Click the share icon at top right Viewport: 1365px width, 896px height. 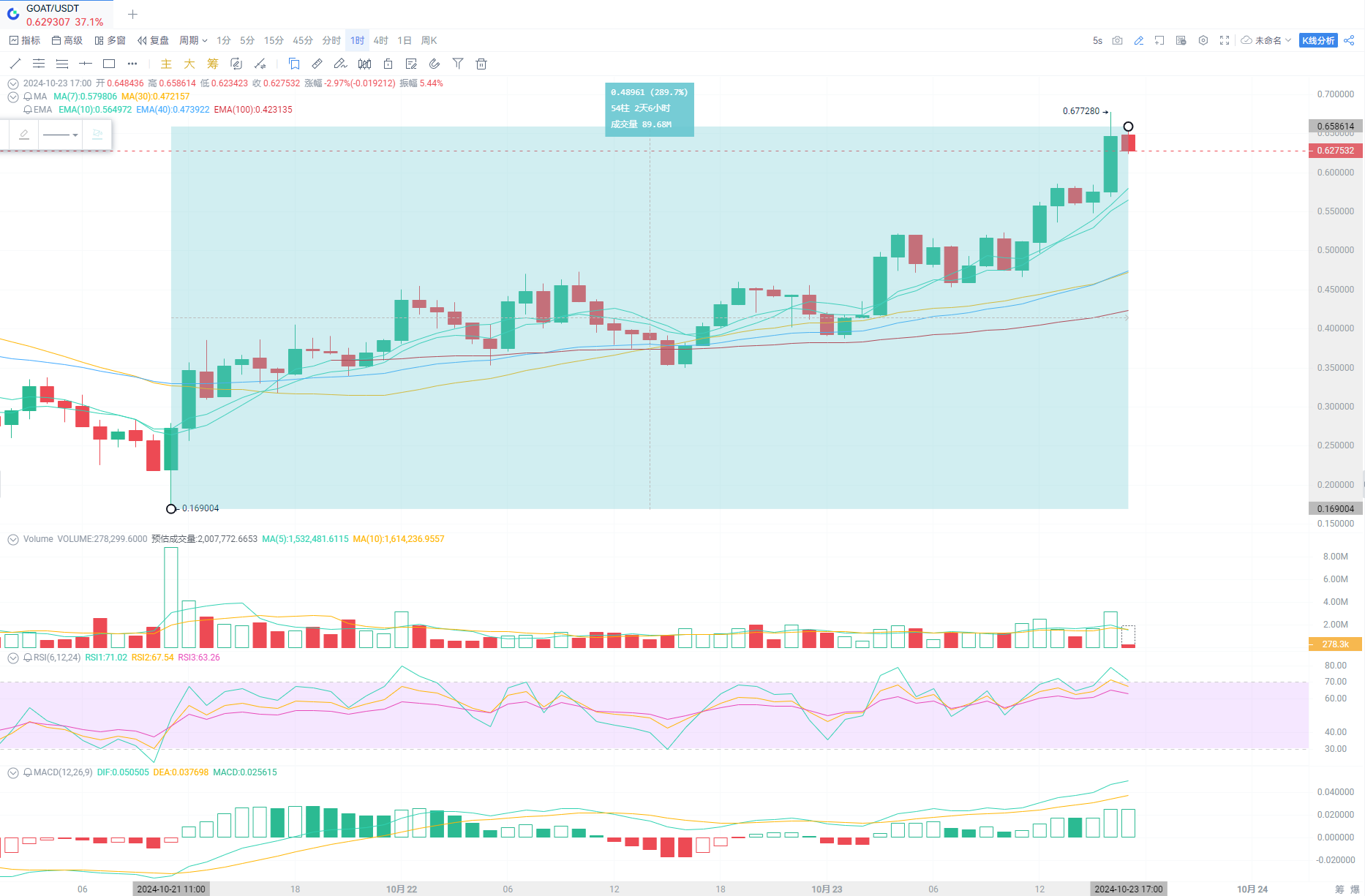(x=1349, y=40)
